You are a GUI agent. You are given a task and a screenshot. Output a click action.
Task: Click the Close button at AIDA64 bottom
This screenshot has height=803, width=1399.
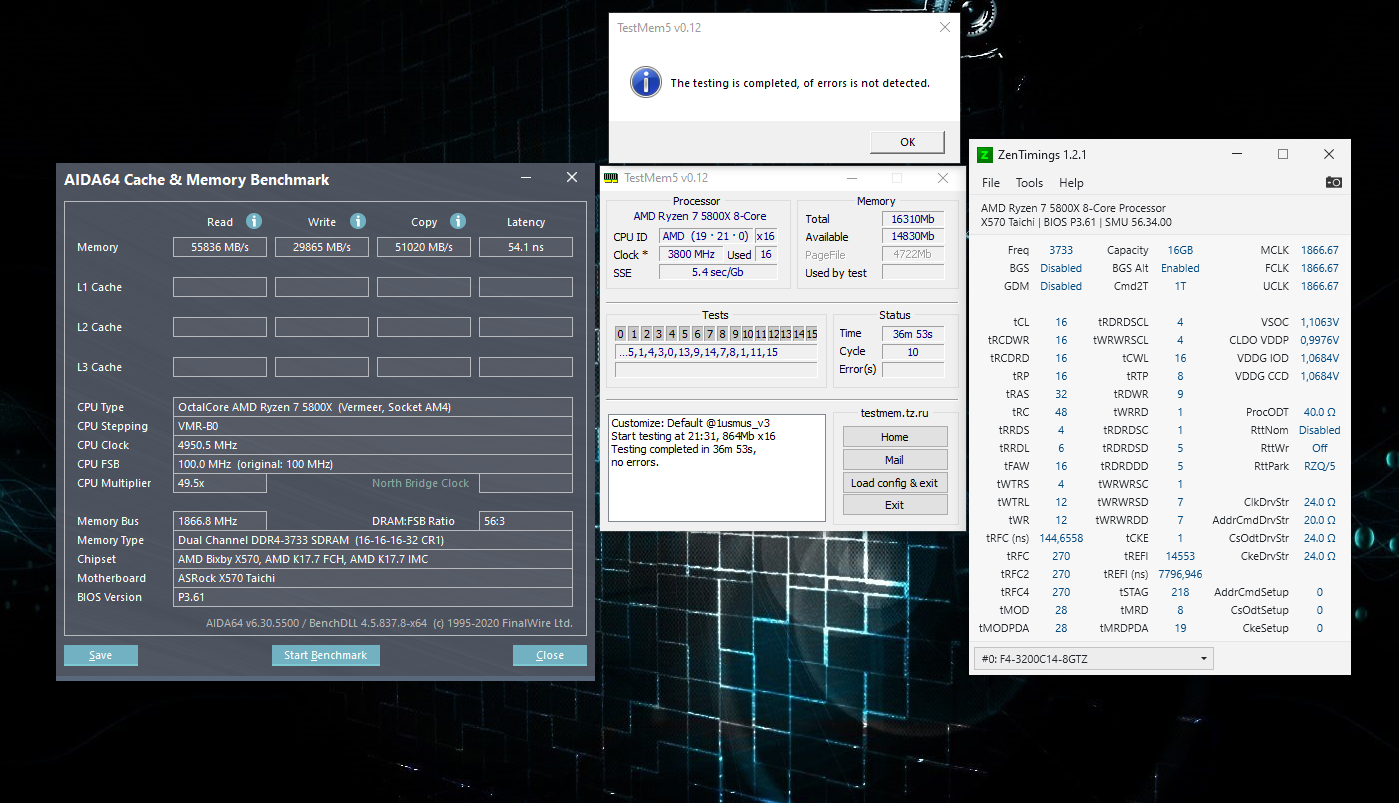click(x=550, y=655)
